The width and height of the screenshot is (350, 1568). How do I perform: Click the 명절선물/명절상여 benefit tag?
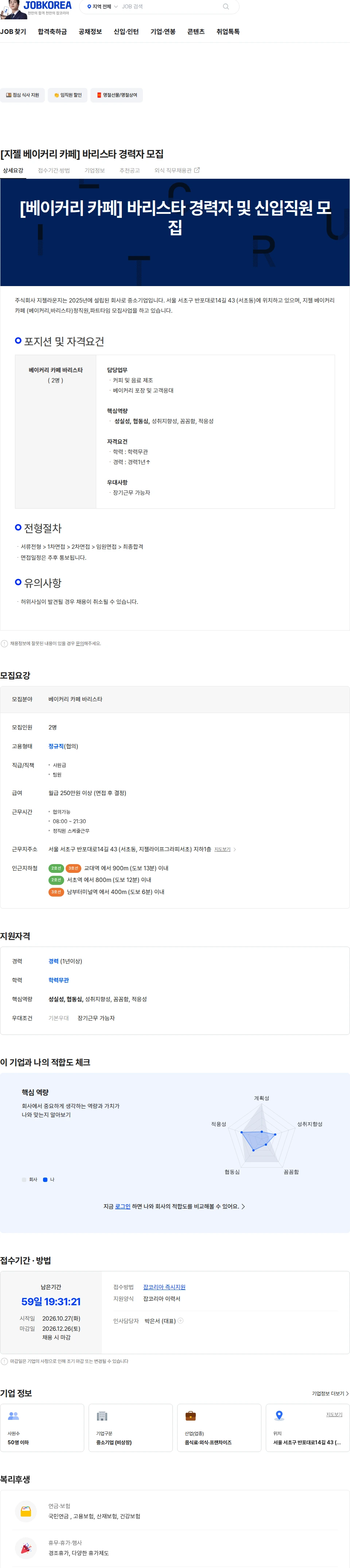click(x=117, y=95)
